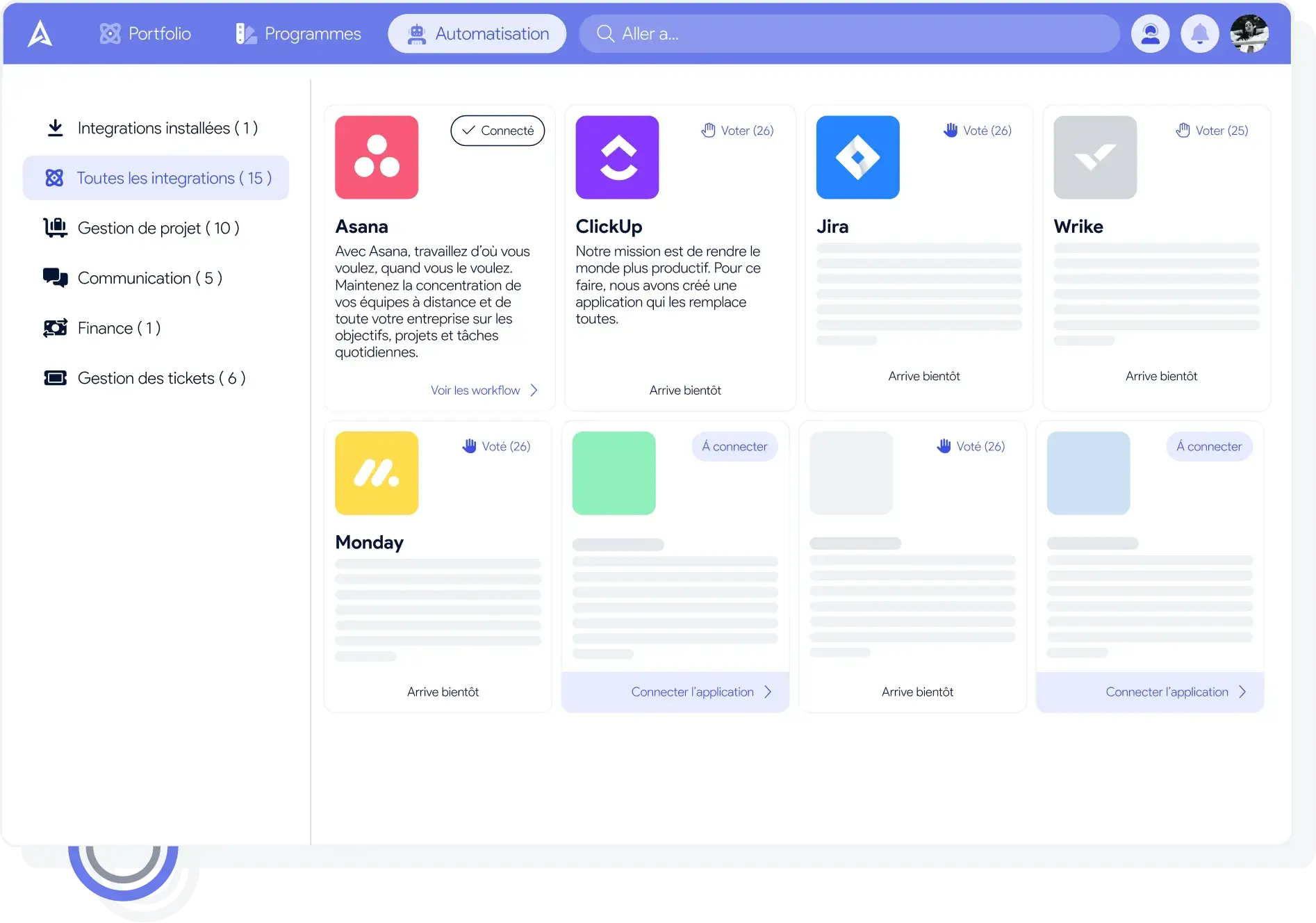Toggle Voté (26) on the Jira card

pyautogui.click(x=977, y=131)
